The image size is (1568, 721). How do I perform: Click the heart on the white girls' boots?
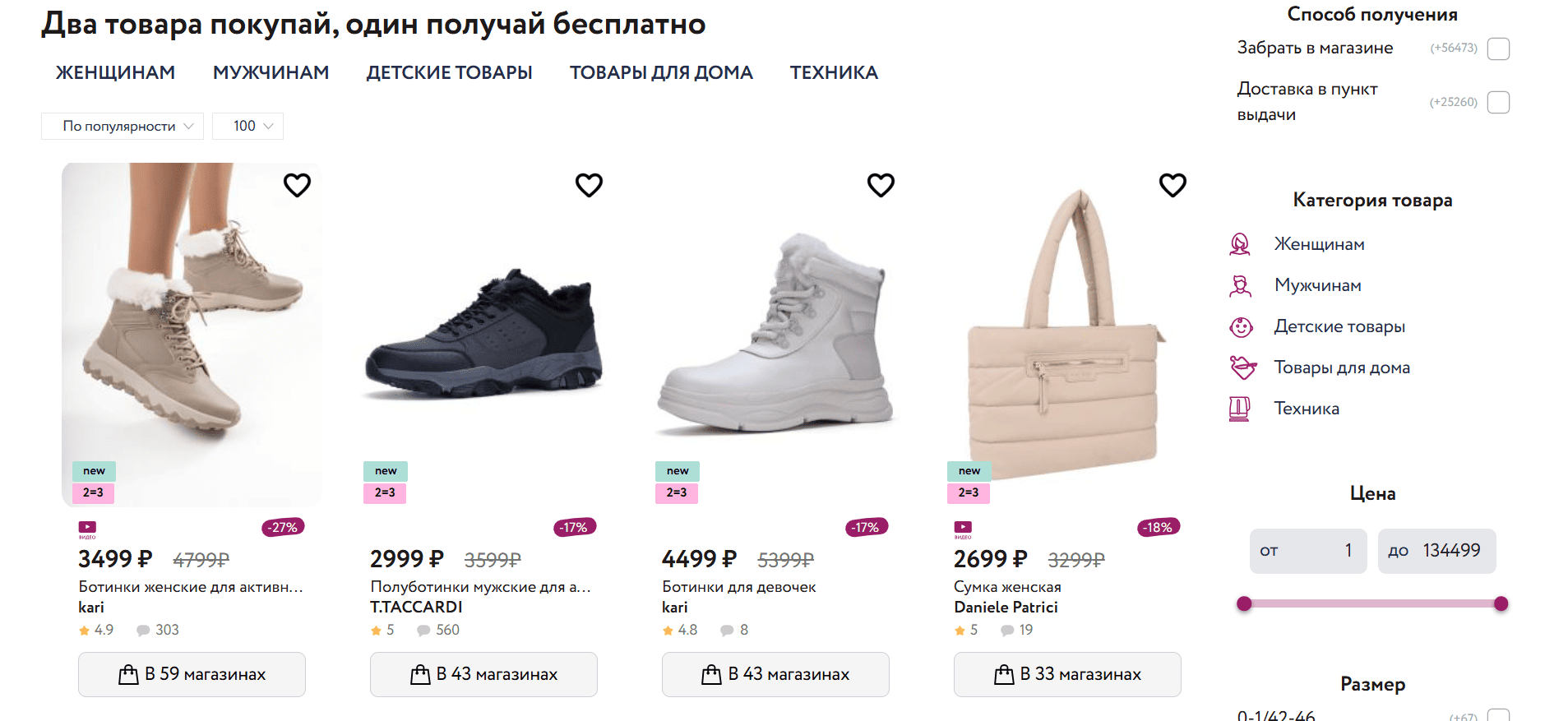coord(881,185)
